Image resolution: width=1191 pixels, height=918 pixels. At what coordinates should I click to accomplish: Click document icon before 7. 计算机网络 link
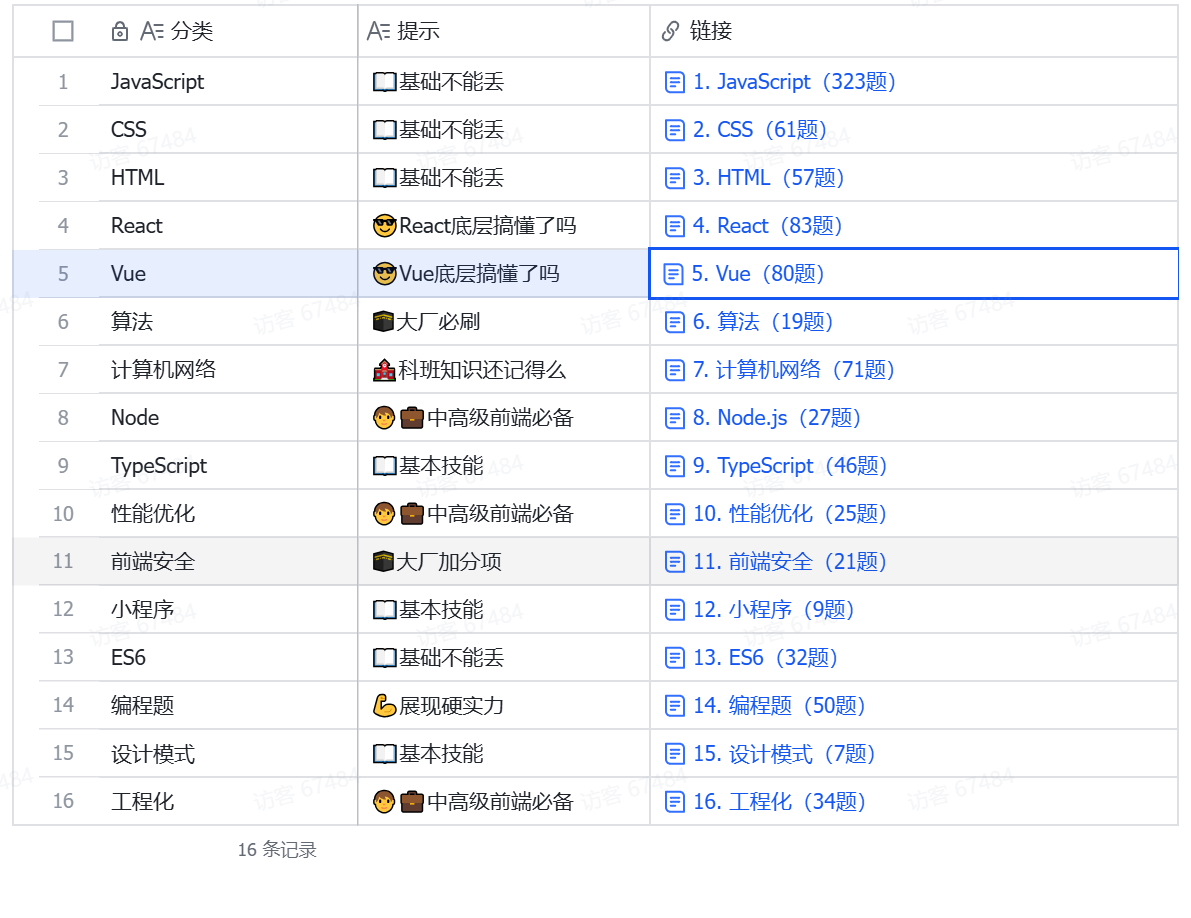[x=674, y=370]
